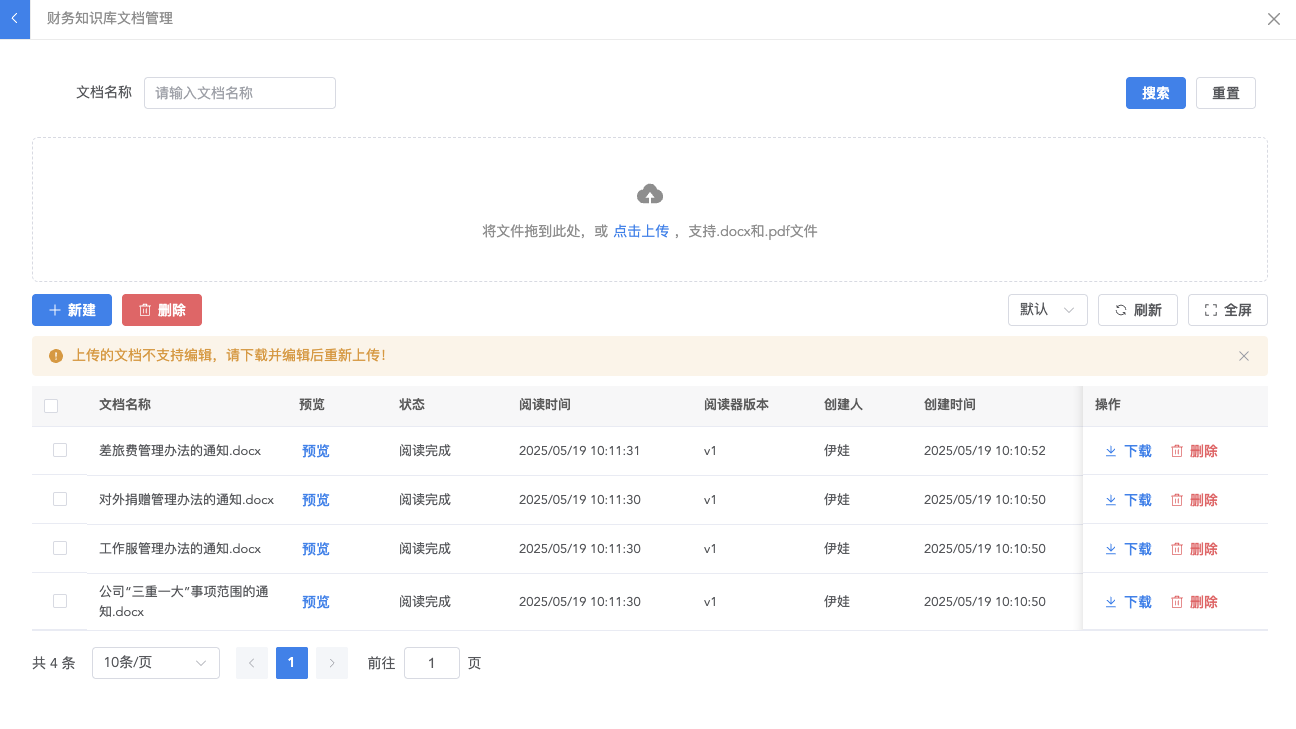The width and height of the screenshot is (1296, 729).
Task: Click the 阅读器版本 column header
Action: [x=736, y=405]
